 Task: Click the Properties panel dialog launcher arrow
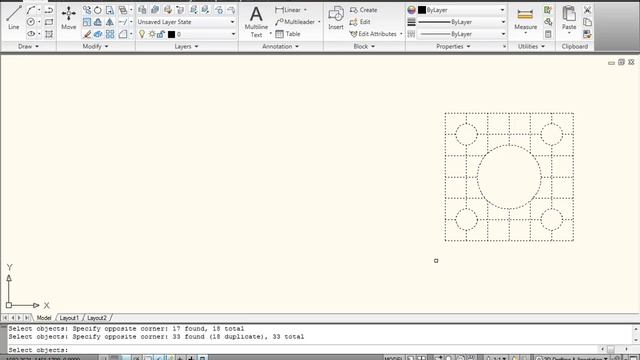tap(504, 47)
